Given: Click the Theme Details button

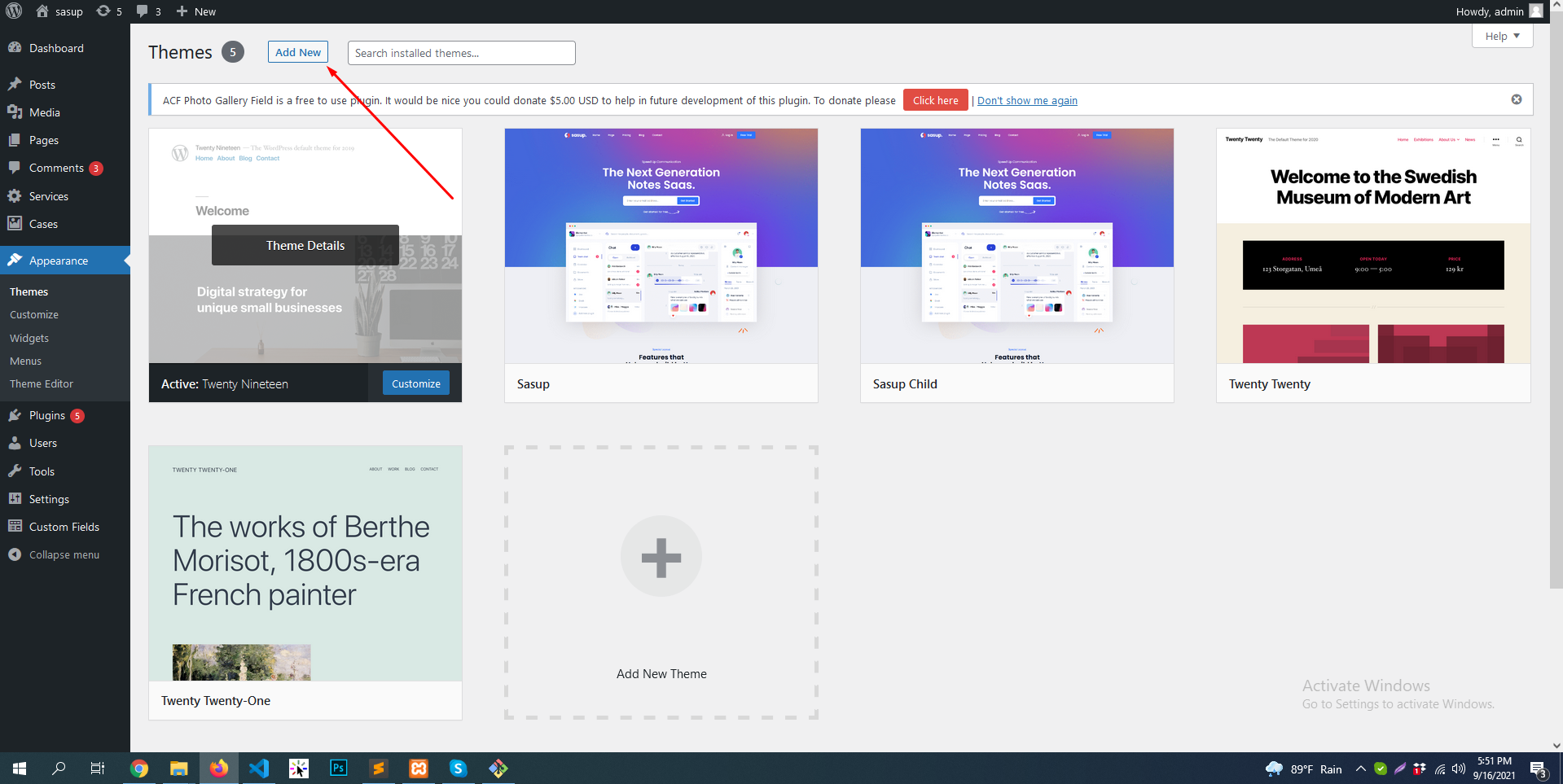Looking at the screenshot, I should coord(305,245).
